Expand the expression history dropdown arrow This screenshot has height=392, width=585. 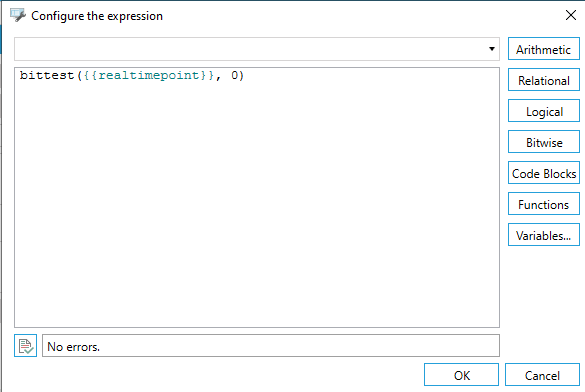tap(492, 49)
